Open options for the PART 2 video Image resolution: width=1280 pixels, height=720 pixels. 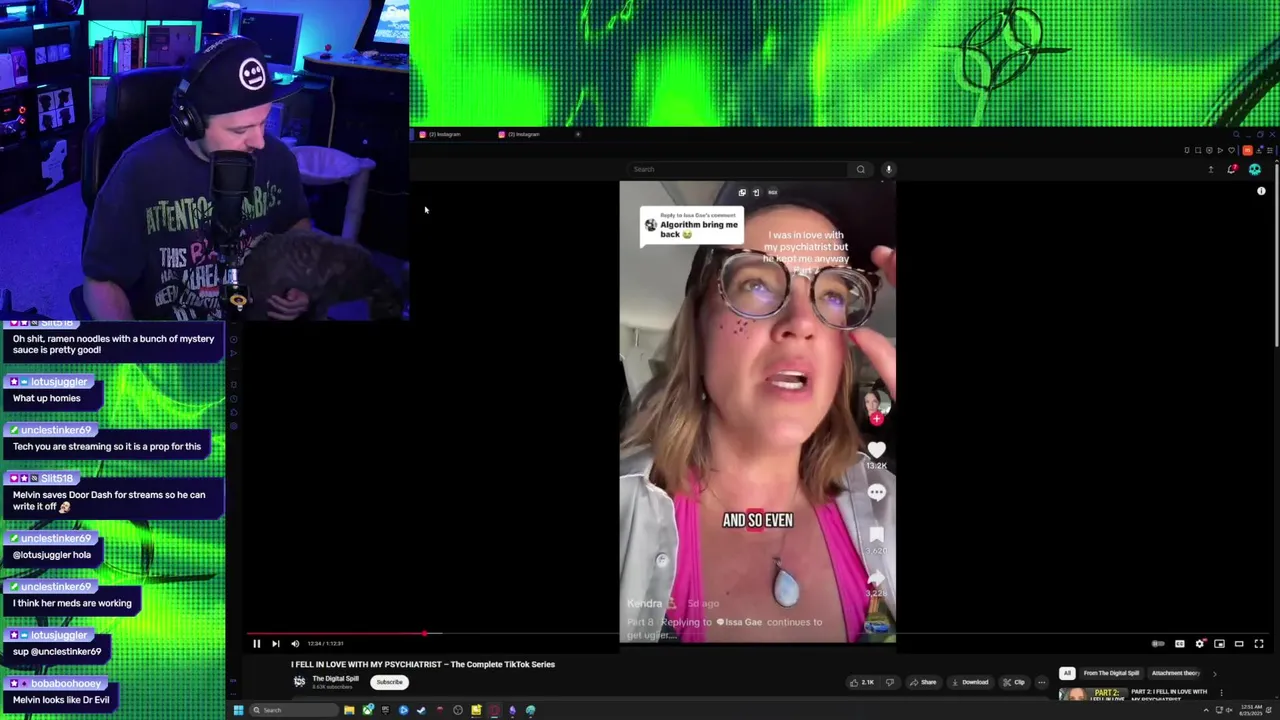click(1221, 692)
